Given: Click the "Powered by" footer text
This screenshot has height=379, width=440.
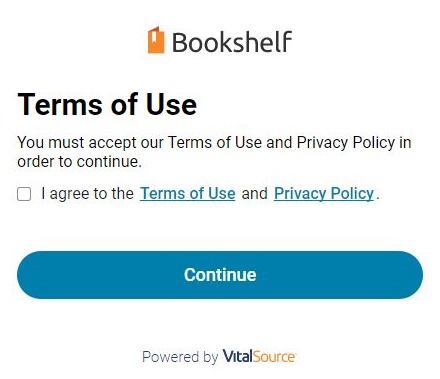Looking at the screenshot, I should pos(180,357).
